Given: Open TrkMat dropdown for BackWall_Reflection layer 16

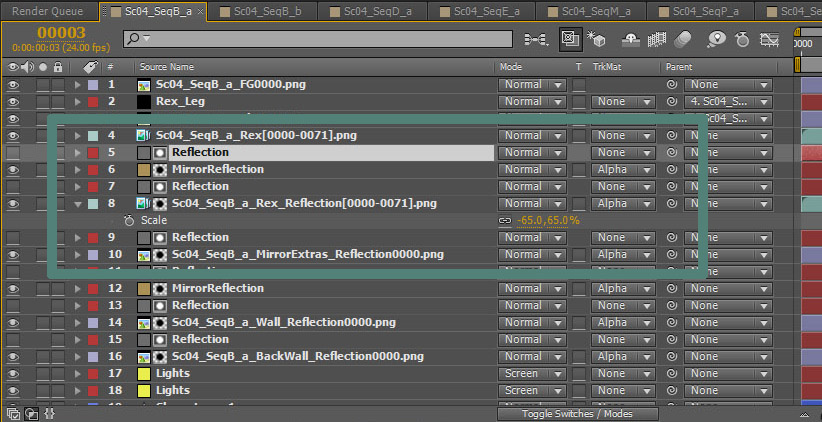Looking at the screenshot, I should click(623, 356).
